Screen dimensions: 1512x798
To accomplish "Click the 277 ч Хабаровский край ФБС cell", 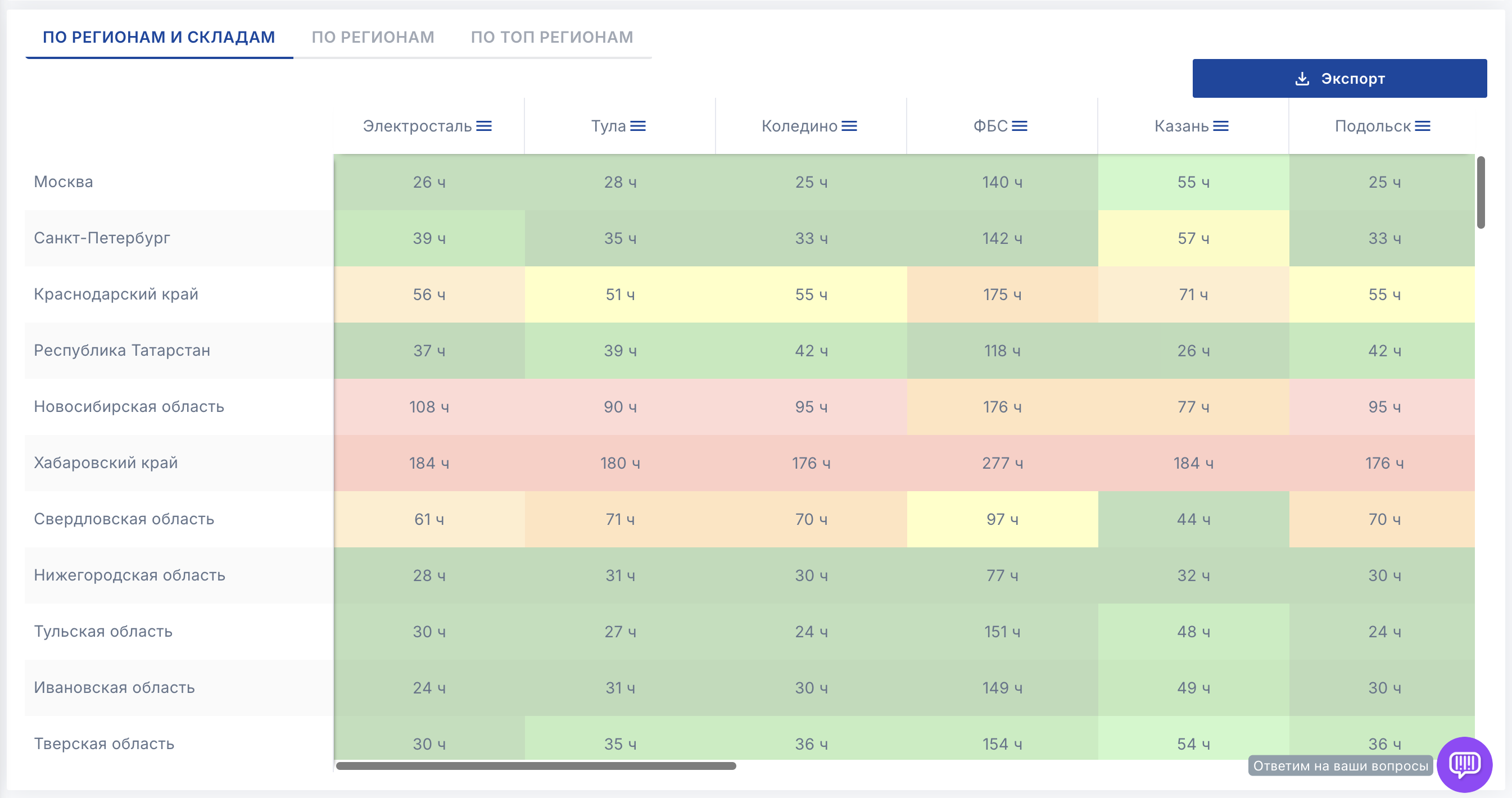I will point(1002,463).
